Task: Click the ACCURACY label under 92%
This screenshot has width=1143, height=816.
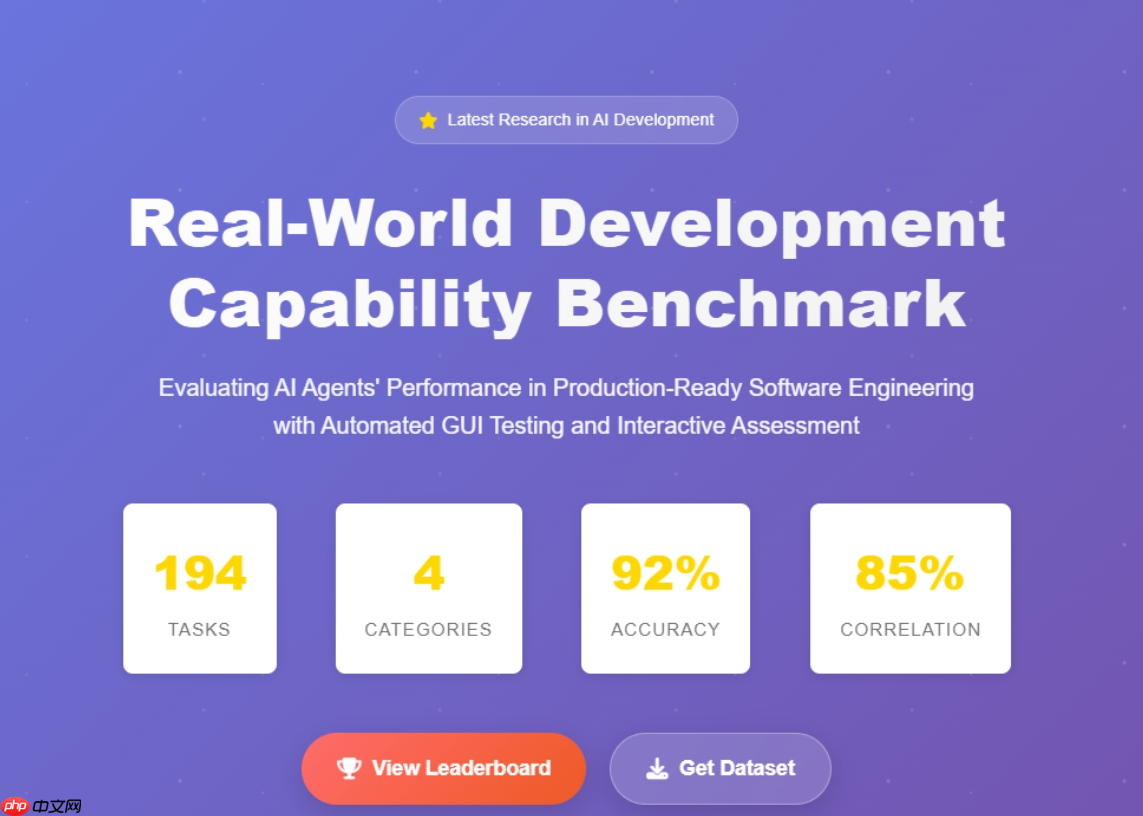Action: point(665,629)
